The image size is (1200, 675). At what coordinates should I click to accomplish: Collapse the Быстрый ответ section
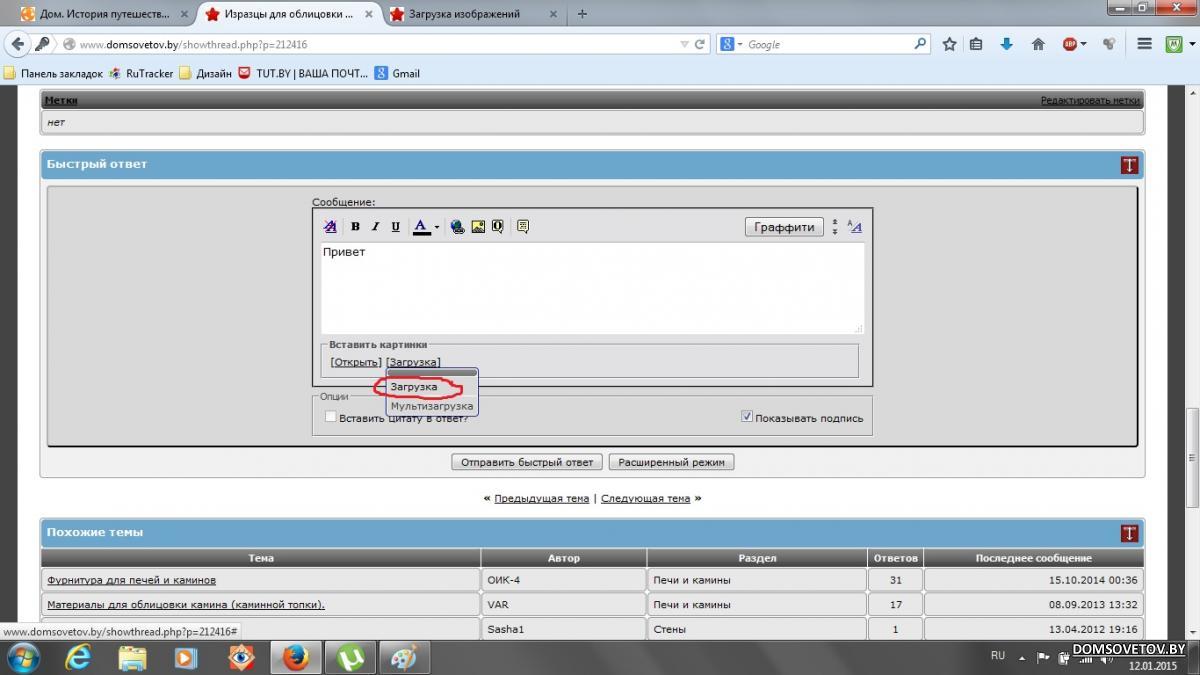pyautogui.click(x=1129, y=165)
